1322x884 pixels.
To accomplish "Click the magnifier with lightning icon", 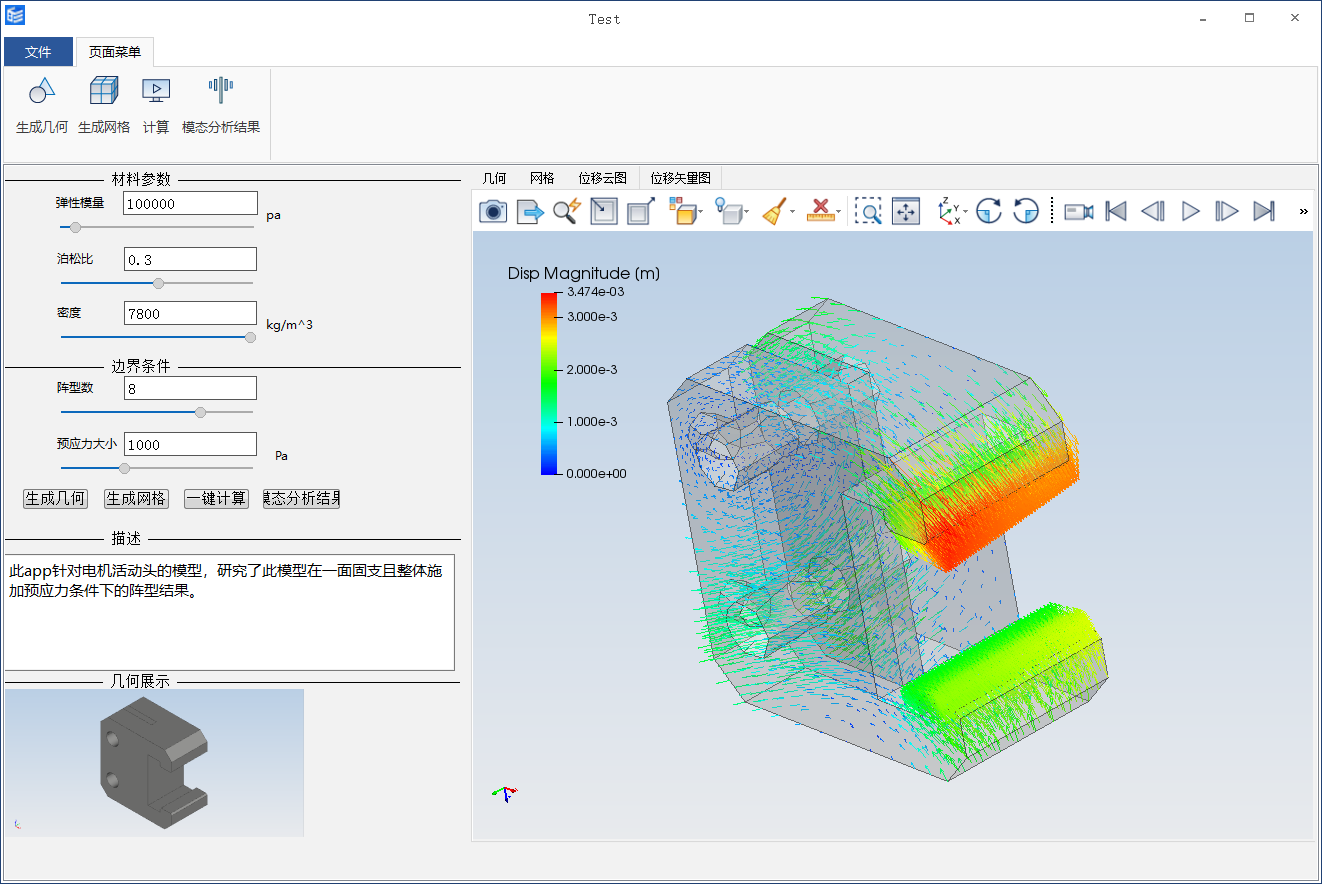I will click(567, 211).
